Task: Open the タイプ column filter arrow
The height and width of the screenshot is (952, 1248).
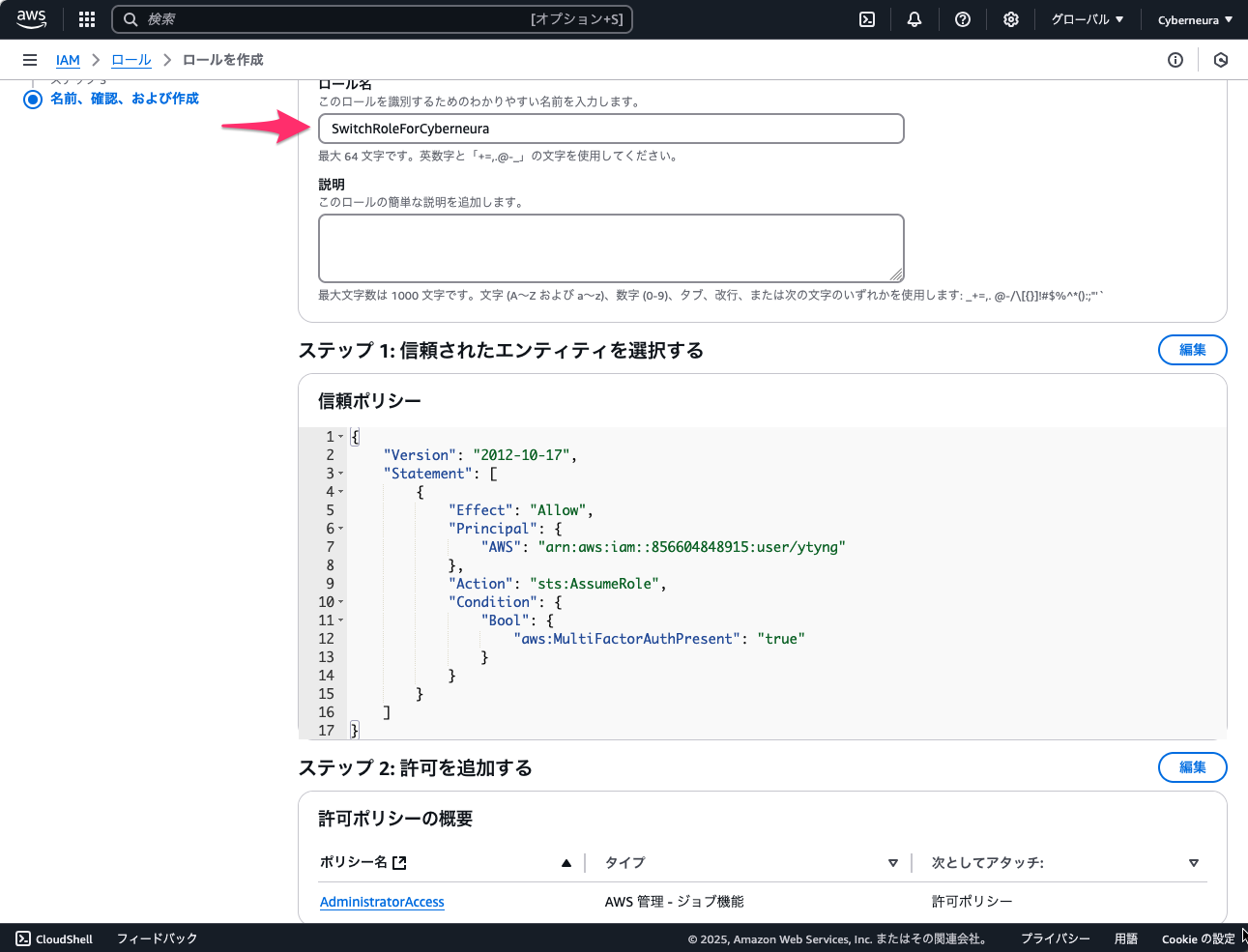Action: 893,863
